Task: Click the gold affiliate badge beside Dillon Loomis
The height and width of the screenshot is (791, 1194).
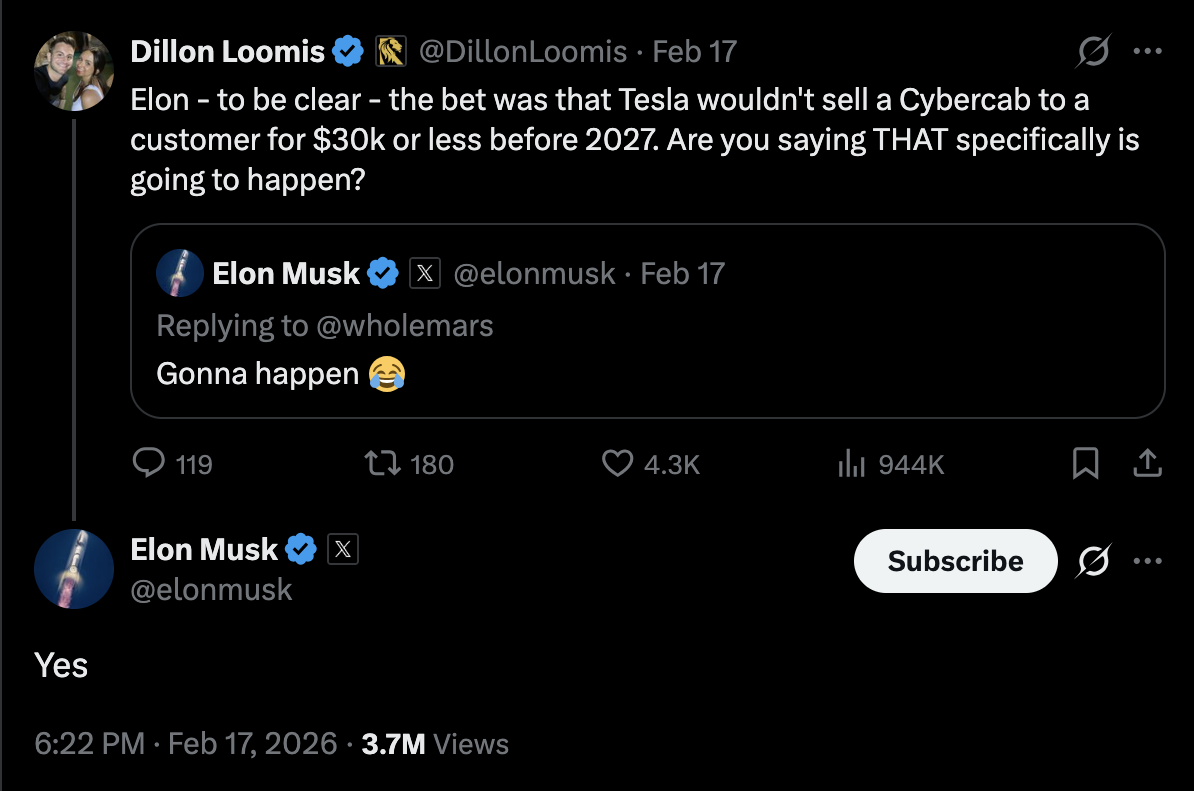Action: pos(389,50)
